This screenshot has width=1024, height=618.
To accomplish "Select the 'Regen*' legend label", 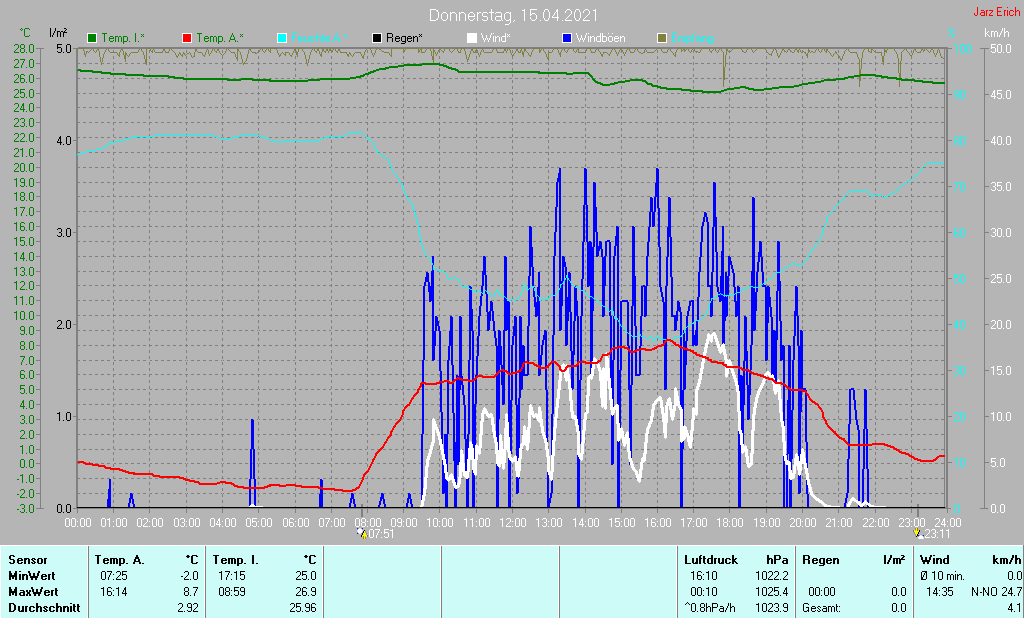I will [404, 39].
